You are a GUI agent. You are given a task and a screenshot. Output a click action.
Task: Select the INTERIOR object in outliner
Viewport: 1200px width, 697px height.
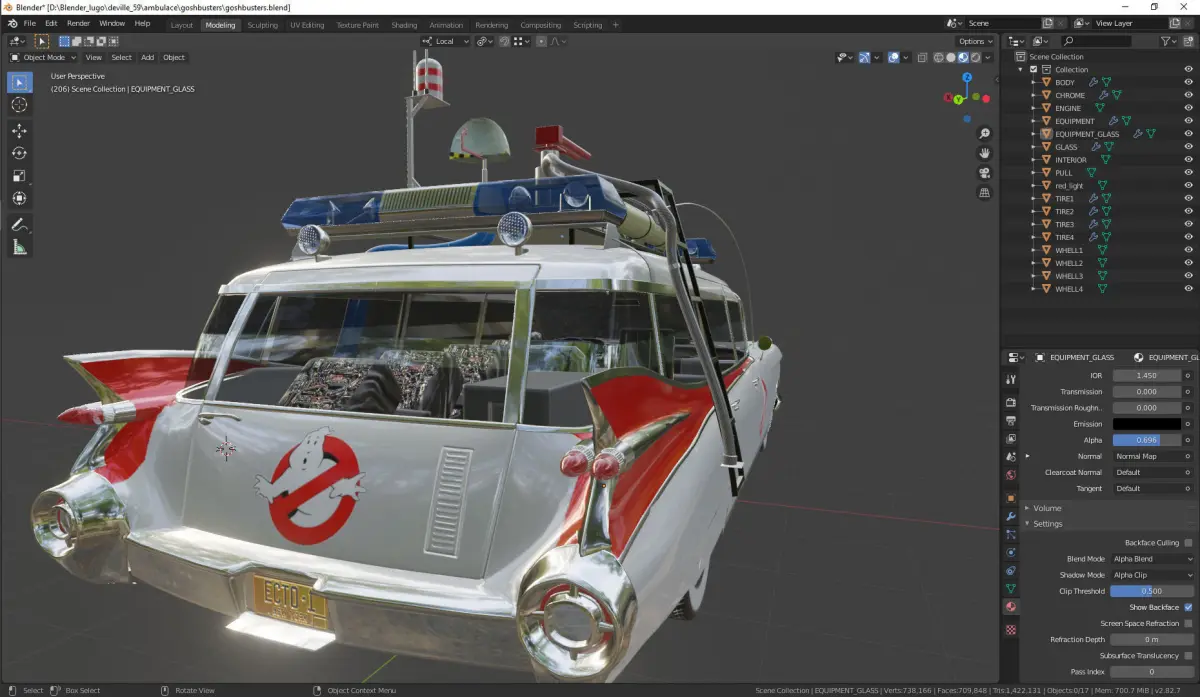(1071, 160)
